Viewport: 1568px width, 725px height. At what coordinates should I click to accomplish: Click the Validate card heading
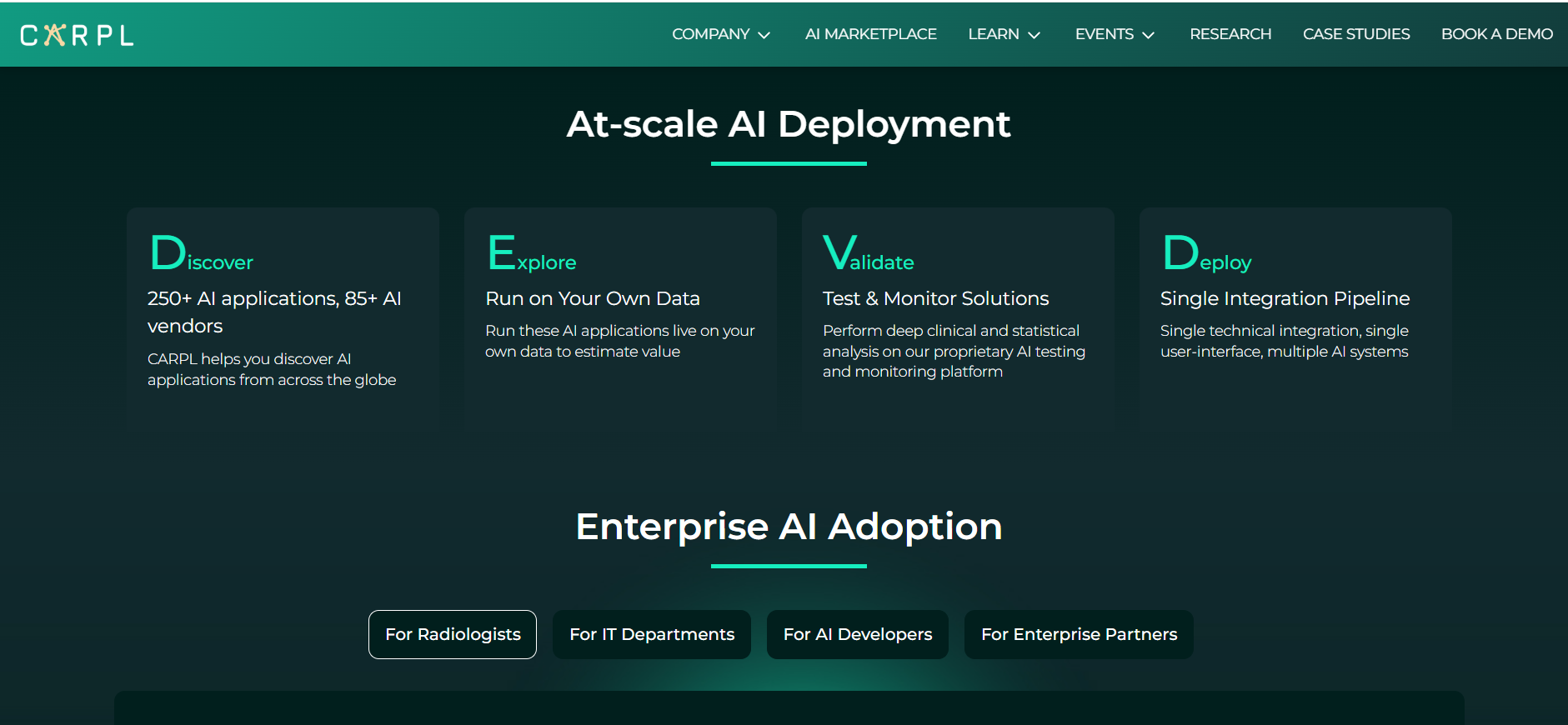(x=869, y=253)
